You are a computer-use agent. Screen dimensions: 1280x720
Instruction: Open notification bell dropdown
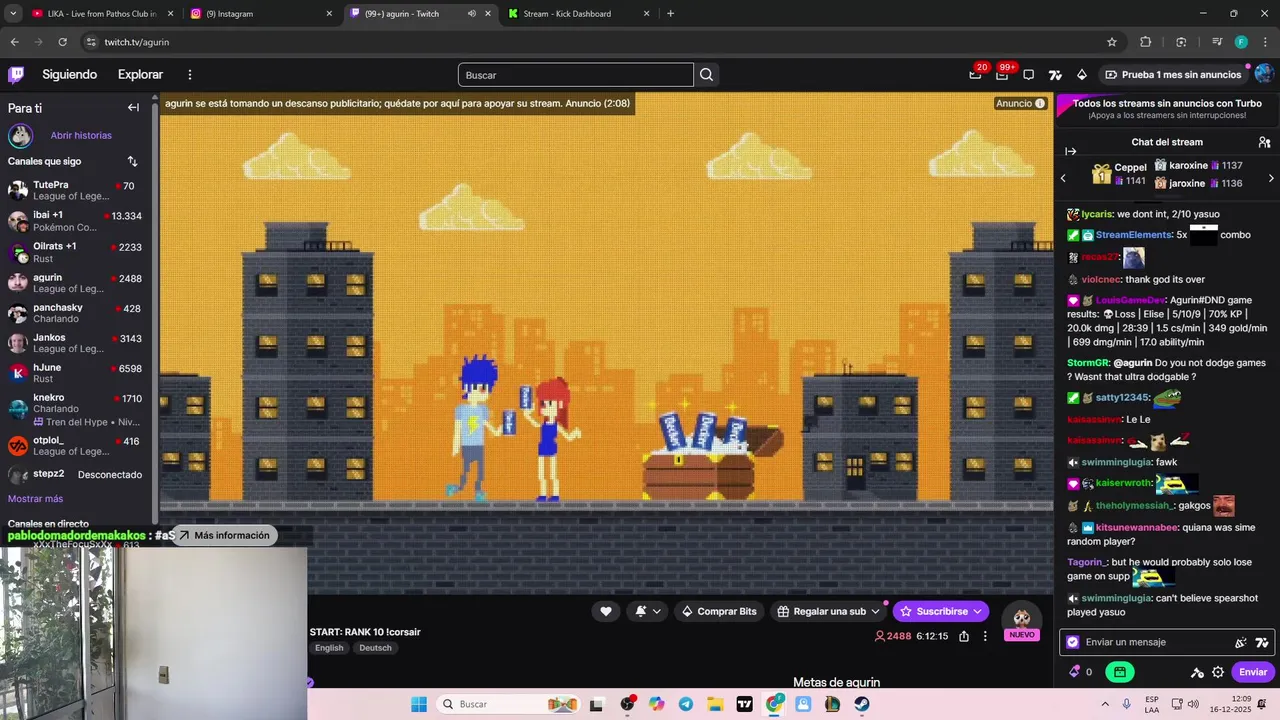tap(648, 611)
